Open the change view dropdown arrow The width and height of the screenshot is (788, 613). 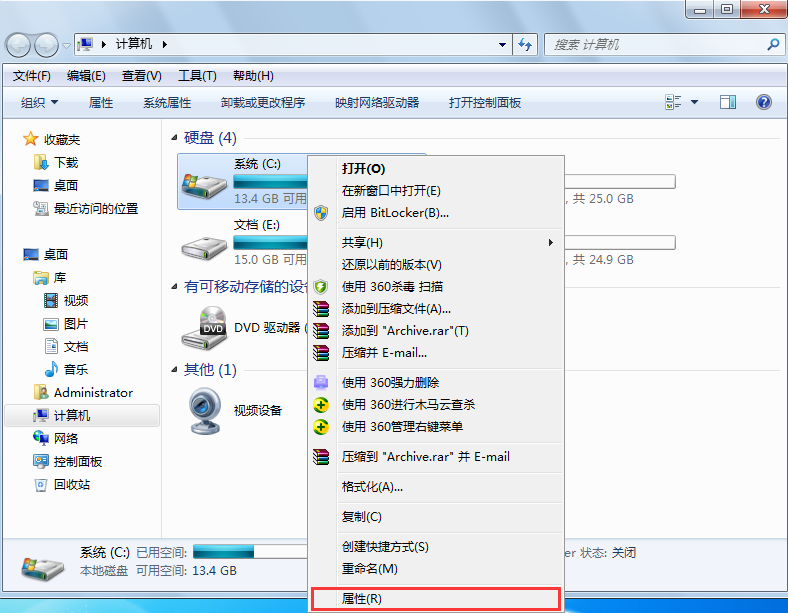694,102
